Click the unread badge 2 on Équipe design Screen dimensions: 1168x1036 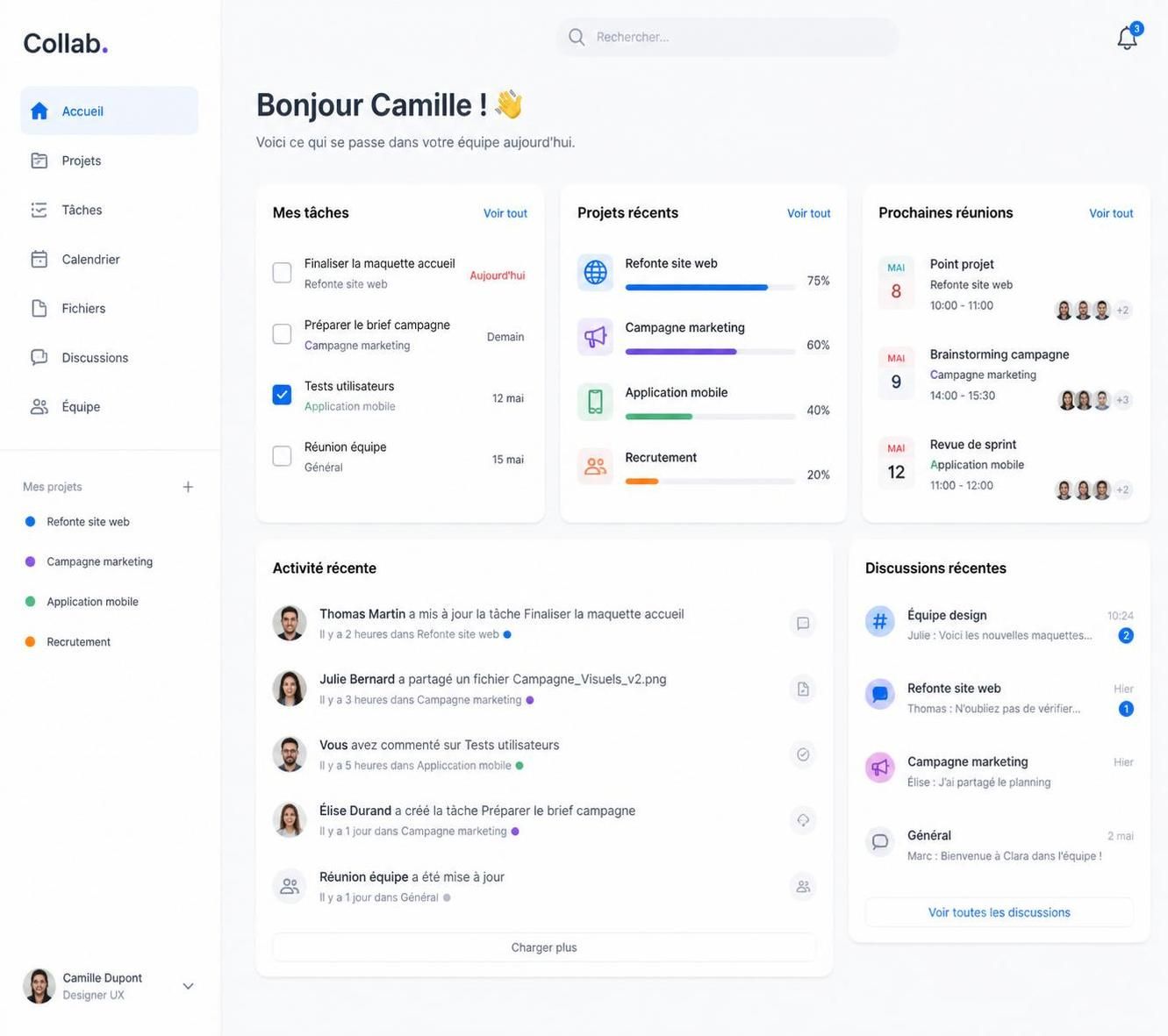(x=1126, y=635)
